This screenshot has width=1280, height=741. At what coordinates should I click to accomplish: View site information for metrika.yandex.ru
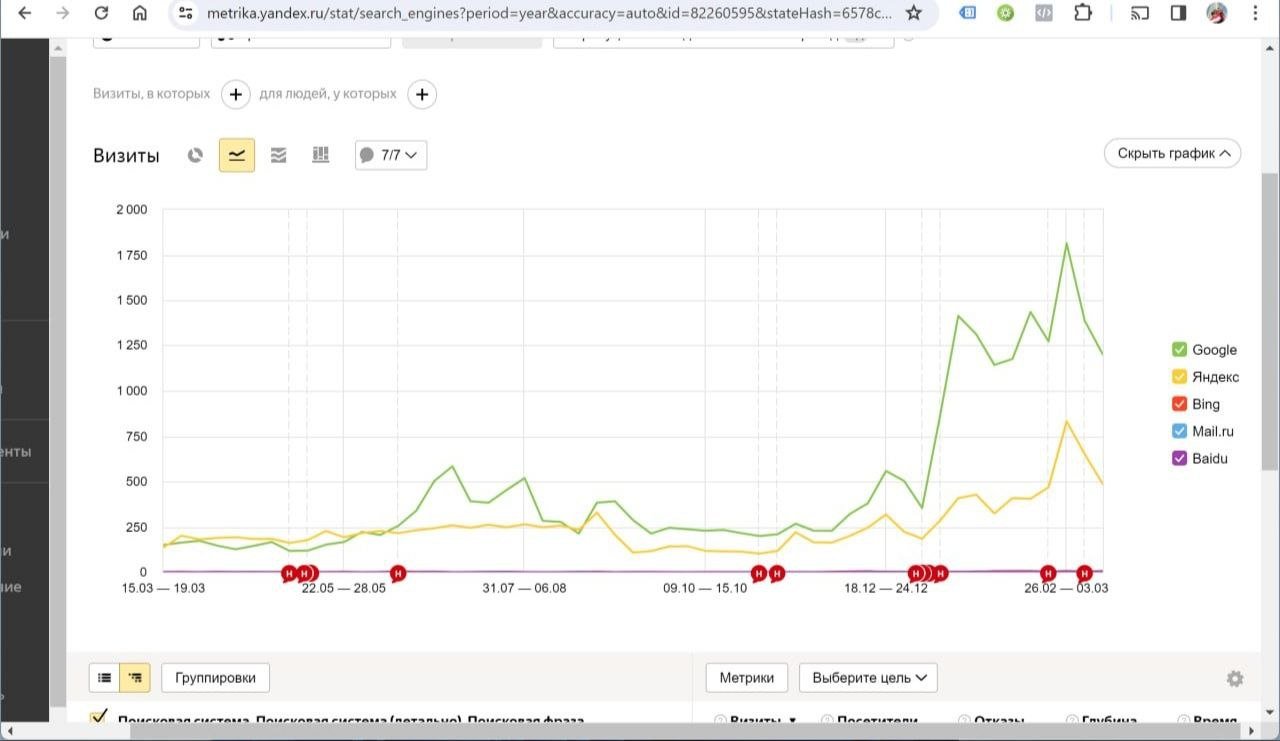click(x=186, y=14)
